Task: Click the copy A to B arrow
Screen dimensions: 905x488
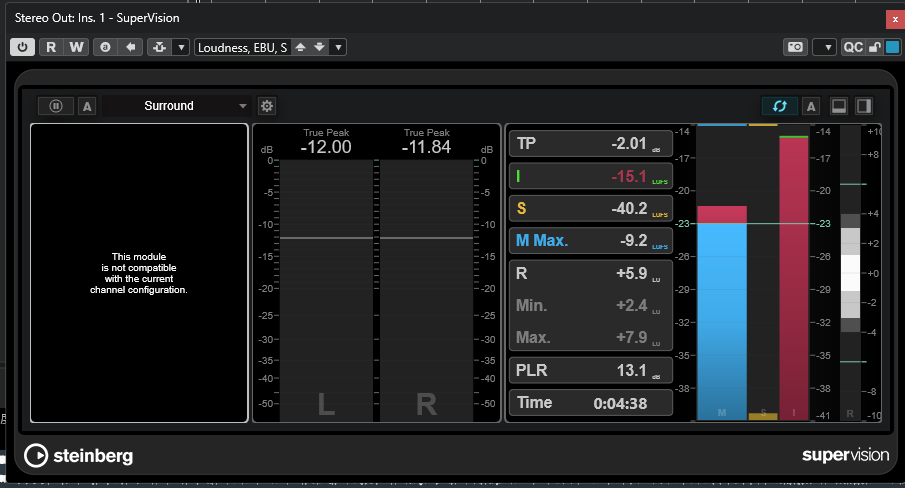Action: (131, 47)
